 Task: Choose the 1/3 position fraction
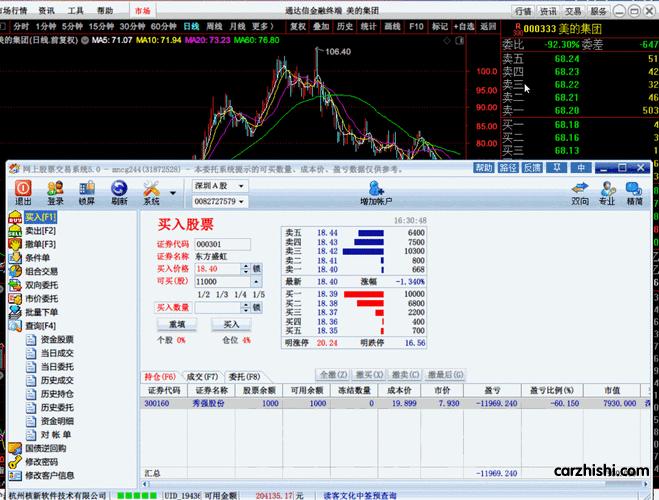pos(222,295)
